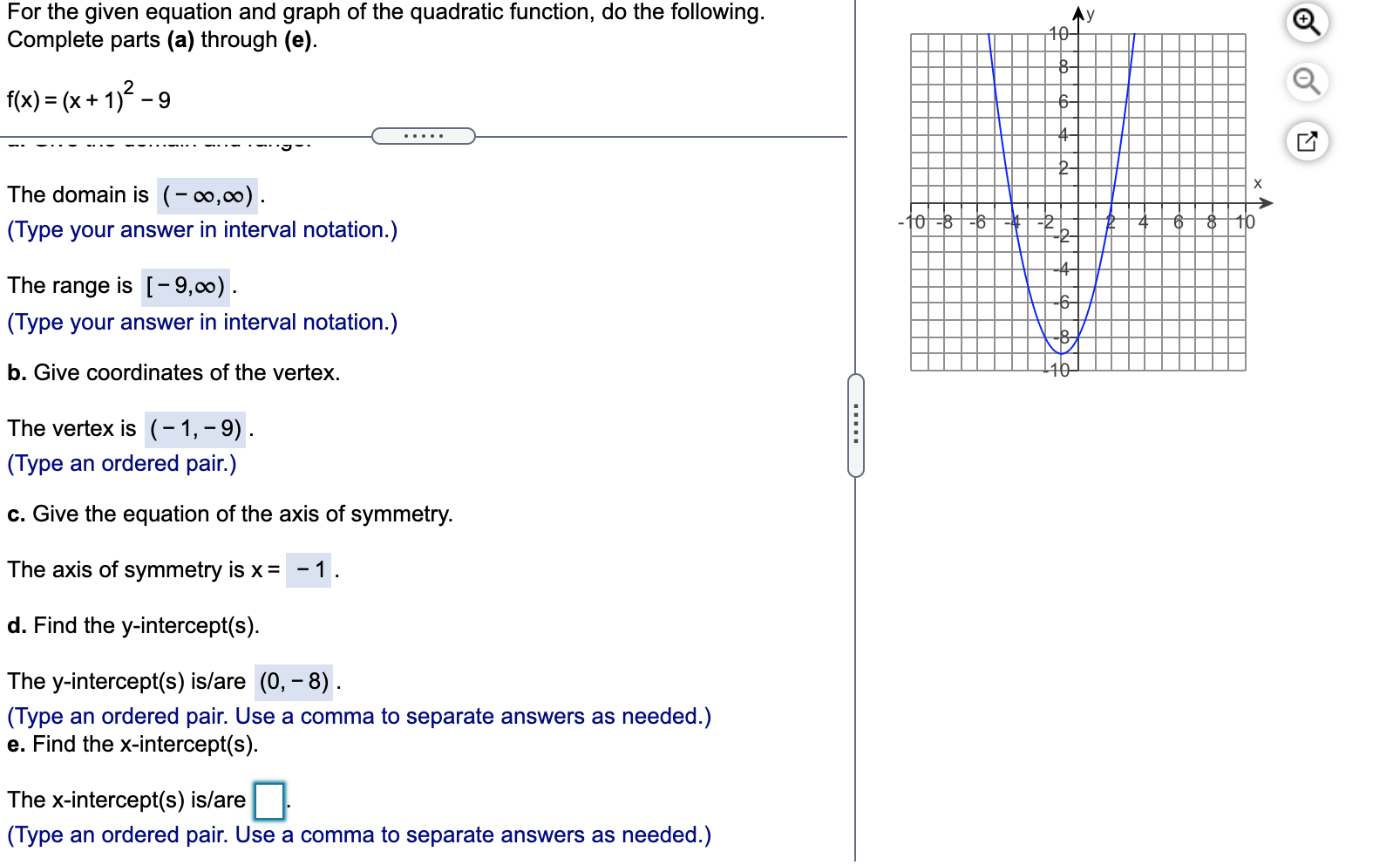Click the horizontal dotted panel divider handle
The height and width of the screenshot is (865, 1400).
425,136
